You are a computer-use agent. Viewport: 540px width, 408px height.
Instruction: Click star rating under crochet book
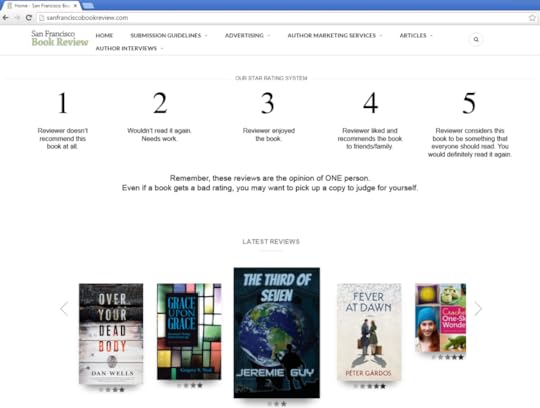click(448, 357)
